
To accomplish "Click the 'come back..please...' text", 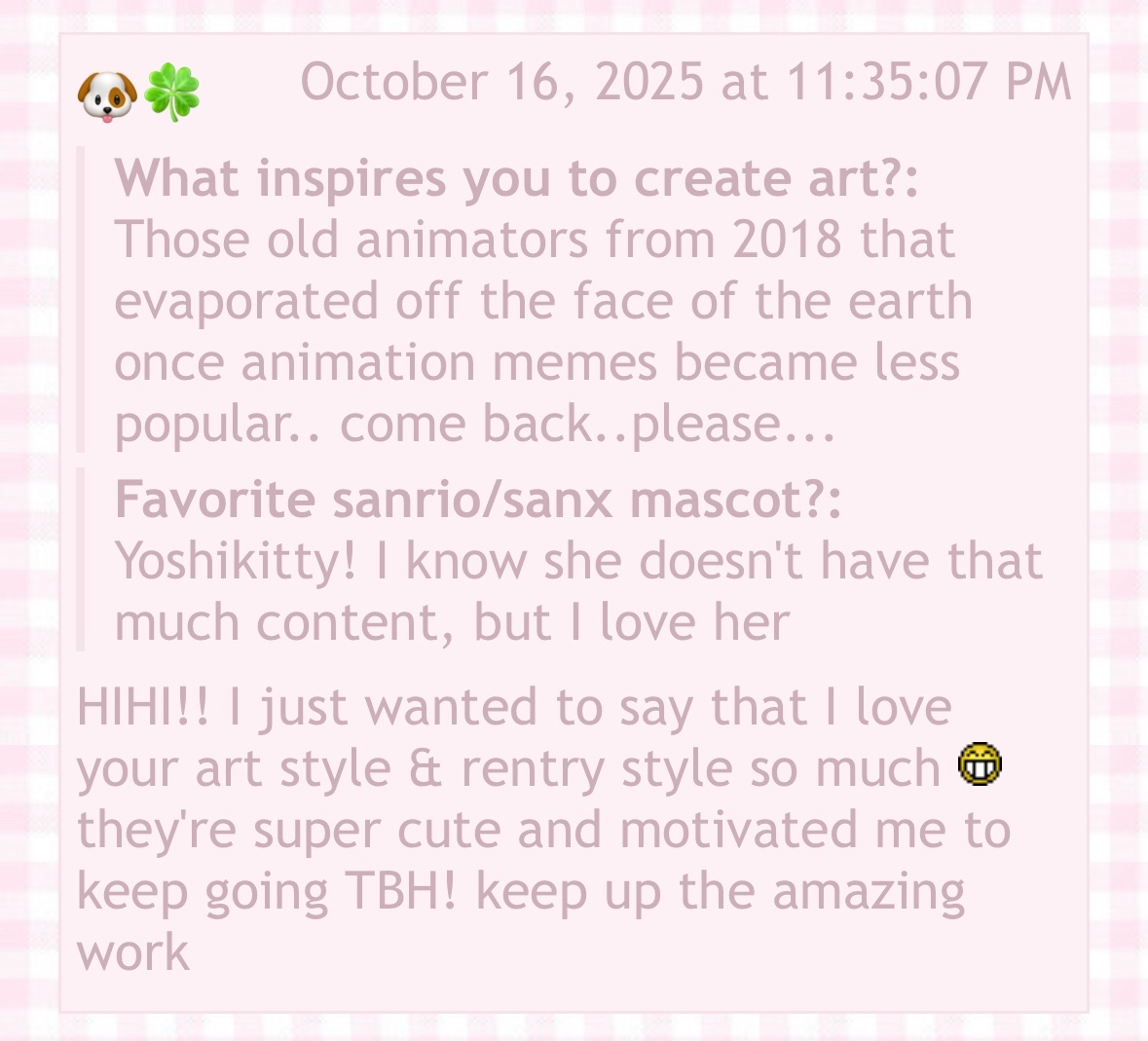I will click(587, 426).
